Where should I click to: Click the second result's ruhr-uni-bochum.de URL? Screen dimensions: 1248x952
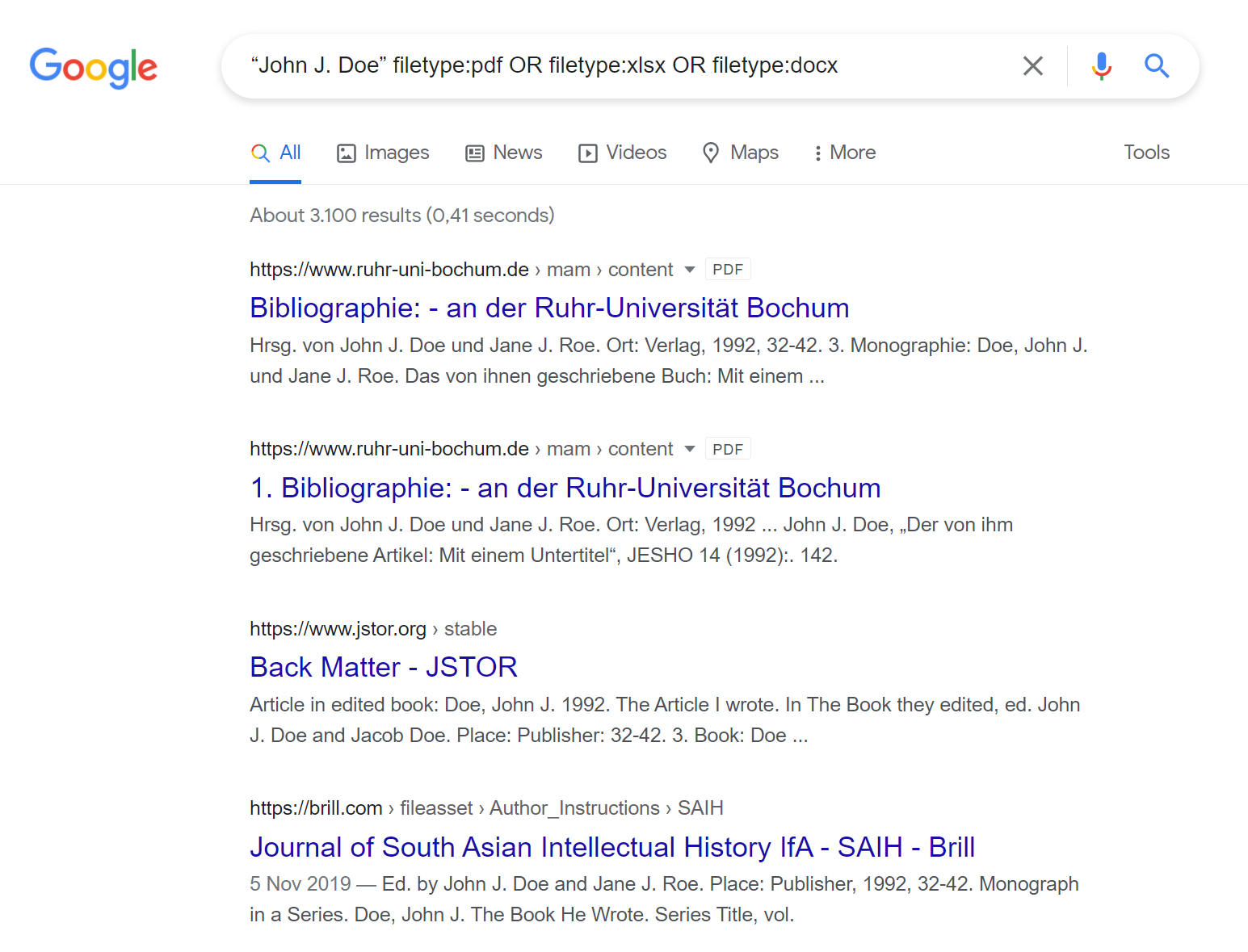[x=461, y=449]
